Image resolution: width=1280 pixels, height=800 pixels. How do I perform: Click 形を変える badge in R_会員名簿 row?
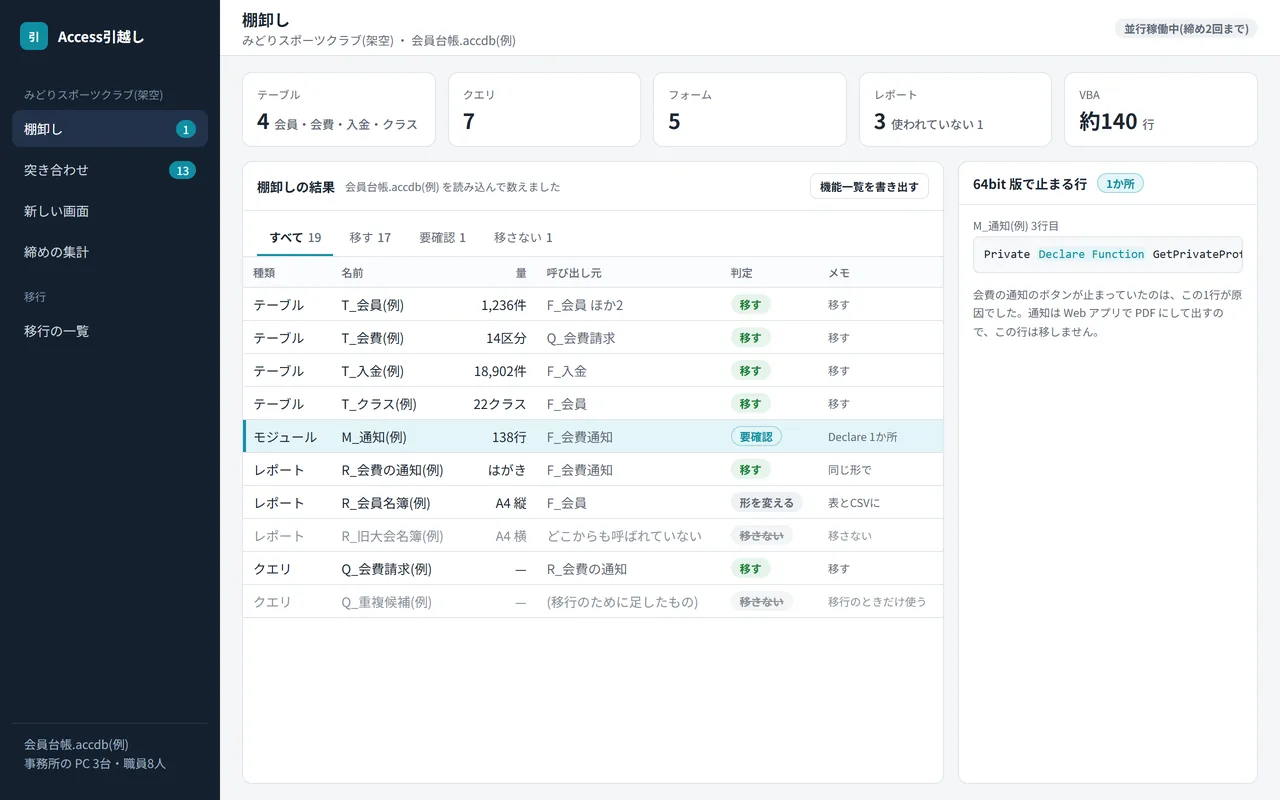(766, 503)
